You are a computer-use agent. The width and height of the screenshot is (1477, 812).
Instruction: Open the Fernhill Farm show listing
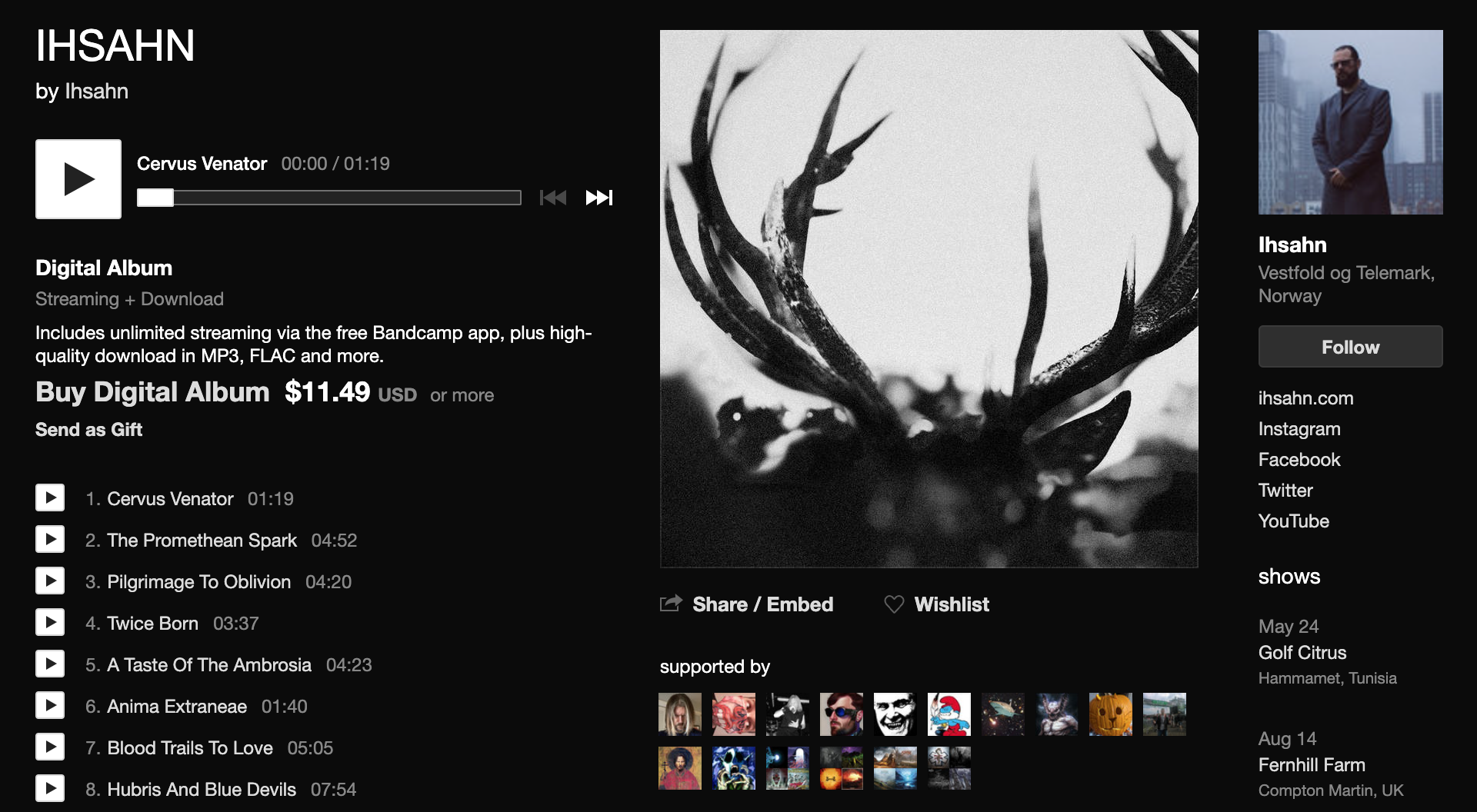(1312, 765)
